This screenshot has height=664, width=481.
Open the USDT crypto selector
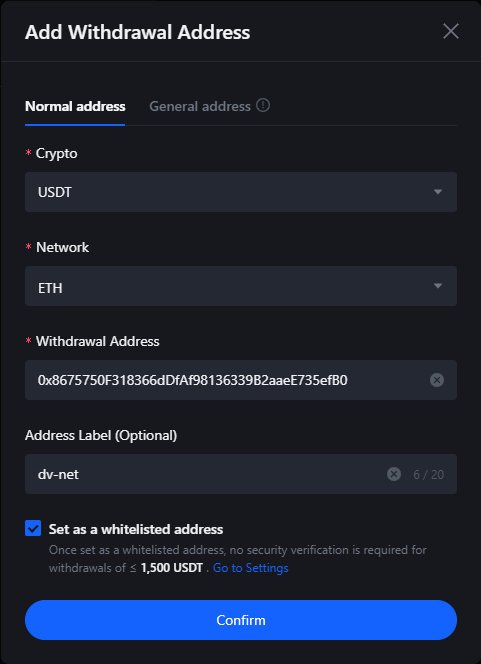click(240, 192)
